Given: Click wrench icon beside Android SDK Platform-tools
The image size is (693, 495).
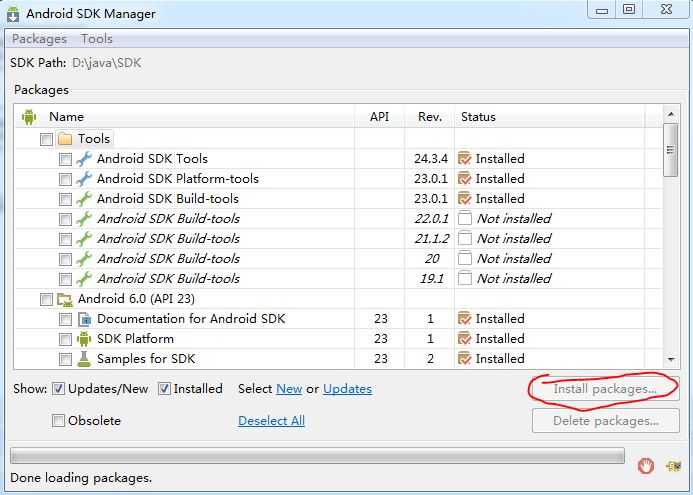Looking at the screenshot, I should 84,179.
